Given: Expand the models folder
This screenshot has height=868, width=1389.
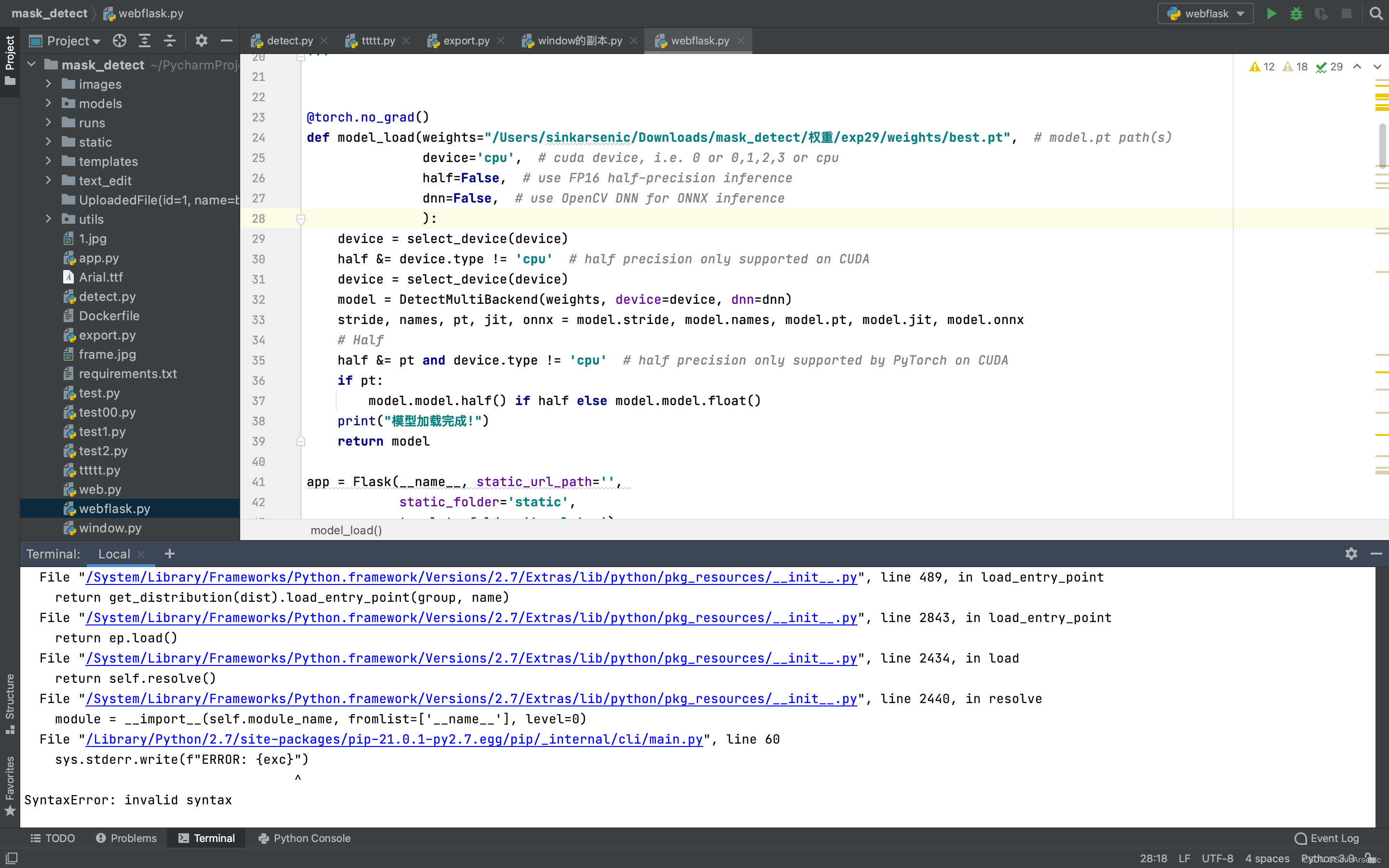Looking at the screenshot, I should point(49,103).
